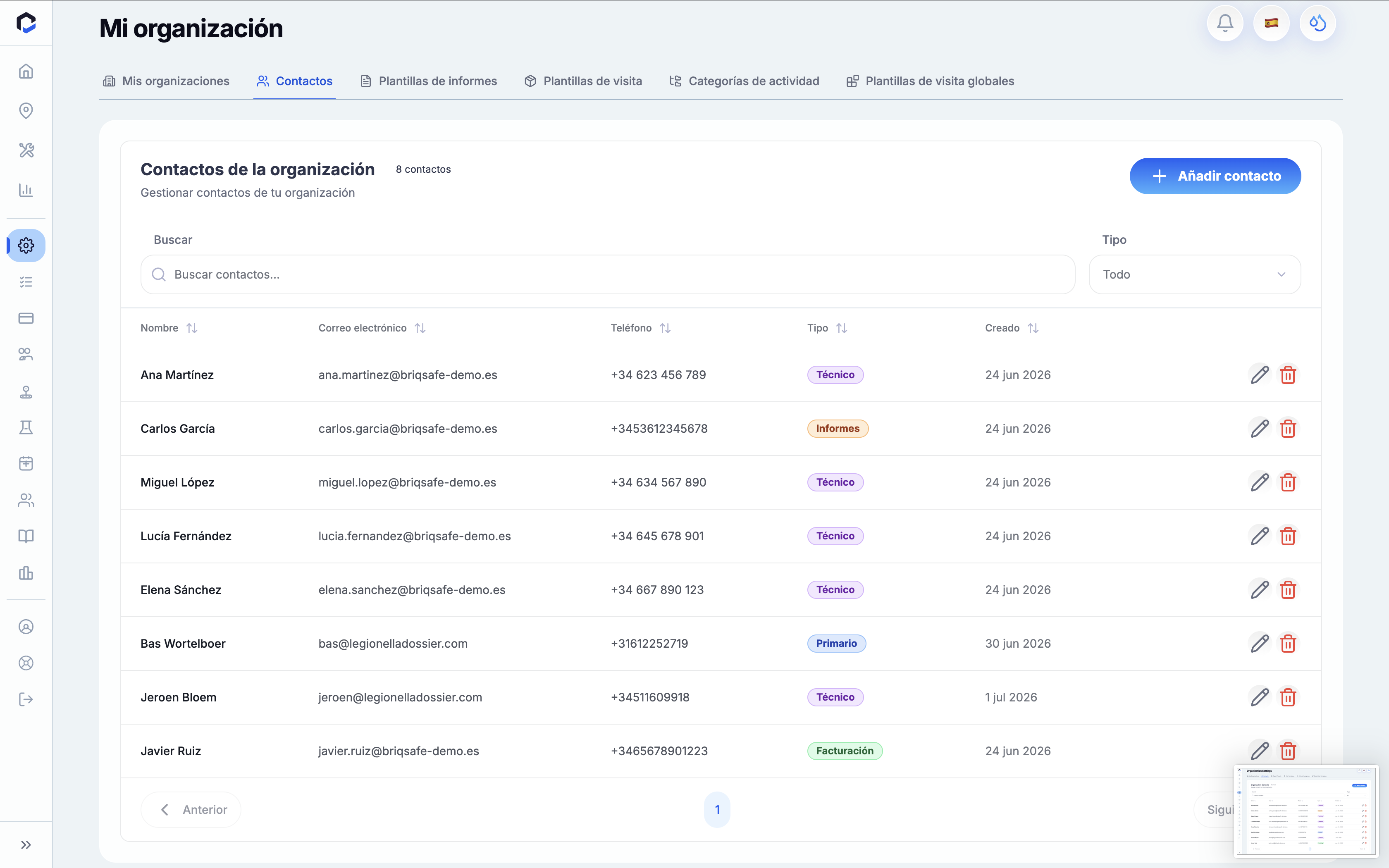Image resolution: width=1389 pixels, height=868 pixels.
Task: Open the home icon in sidebar
Action: pos(26,71)
